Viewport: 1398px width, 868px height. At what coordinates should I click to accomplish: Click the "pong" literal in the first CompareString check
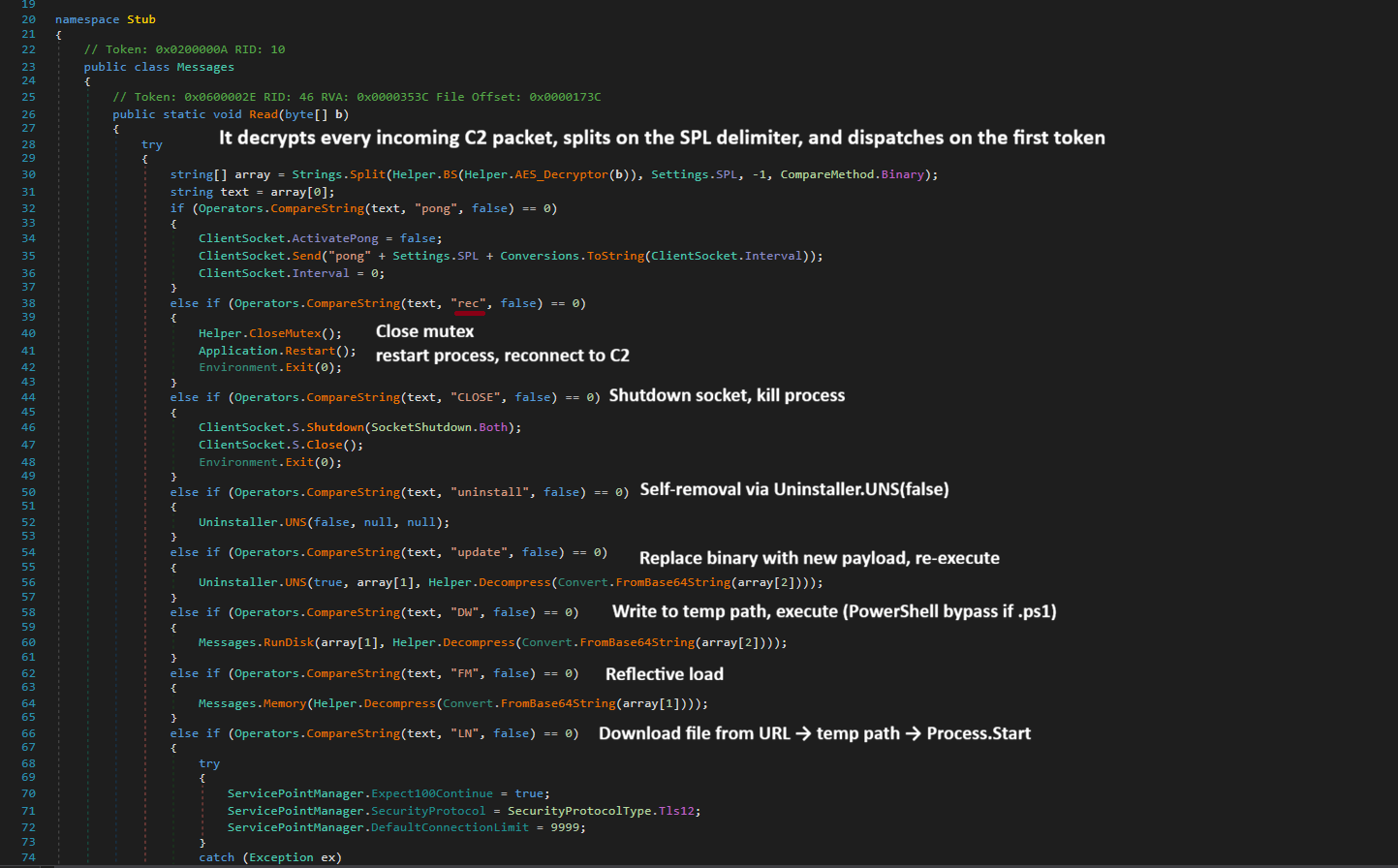[x=436, y=208]
